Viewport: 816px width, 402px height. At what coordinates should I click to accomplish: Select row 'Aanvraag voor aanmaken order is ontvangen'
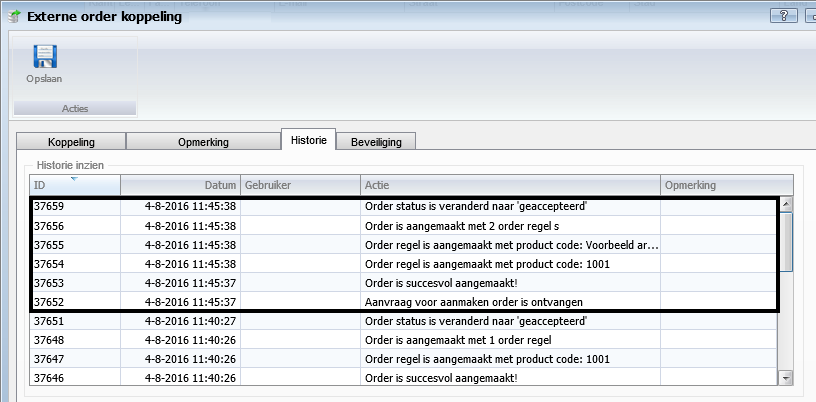pos(474,302)
